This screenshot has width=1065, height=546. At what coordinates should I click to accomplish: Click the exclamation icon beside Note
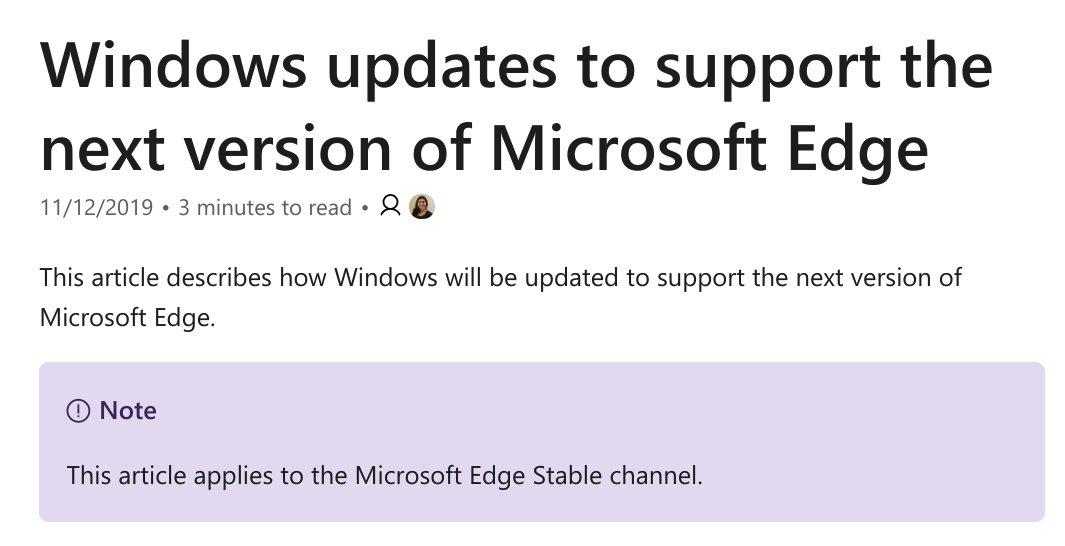tap(78, 411)
